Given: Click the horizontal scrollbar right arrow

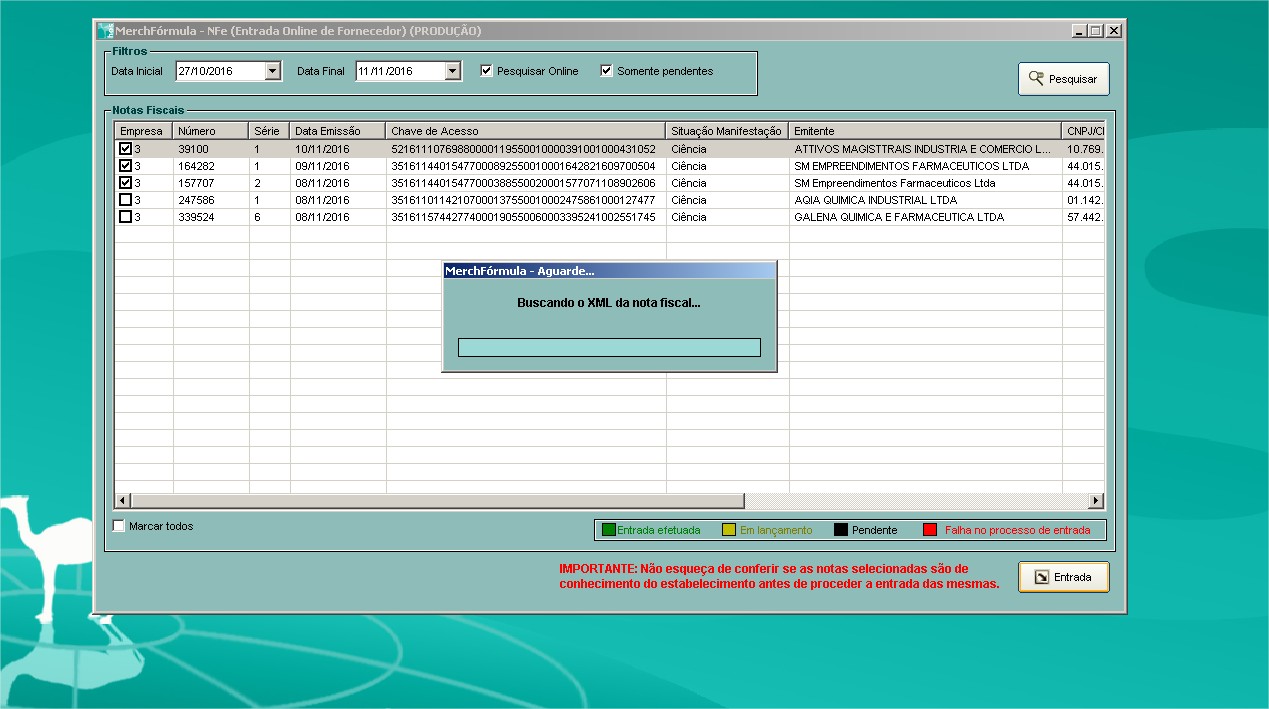Looking at the screenshot, I should 1096,500.
